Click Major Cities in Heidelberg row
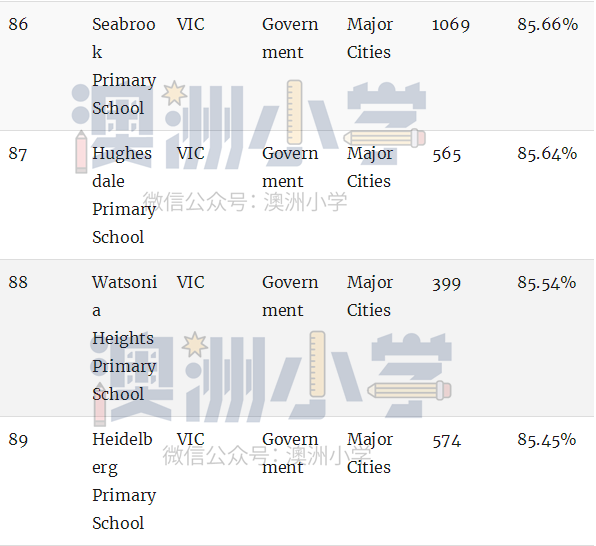596x546 pixels. tap(370, 453)
